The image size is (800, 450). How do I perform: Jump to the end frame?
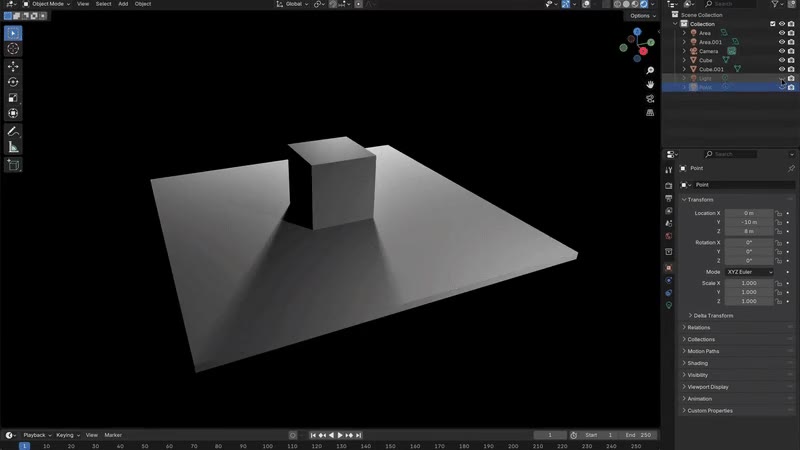point(359,435)
